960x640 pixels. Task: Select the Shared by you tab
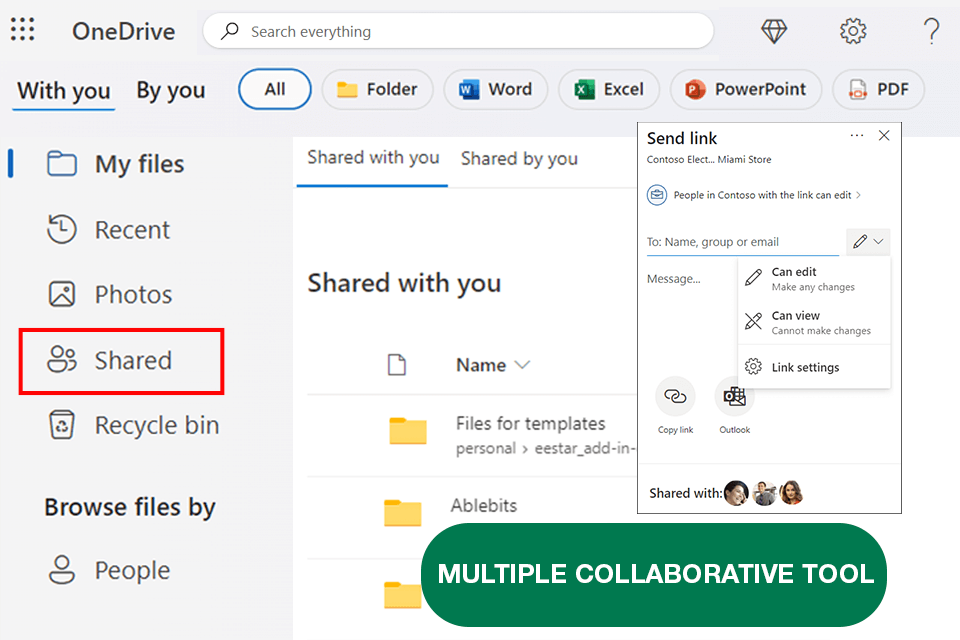(519, 159)
